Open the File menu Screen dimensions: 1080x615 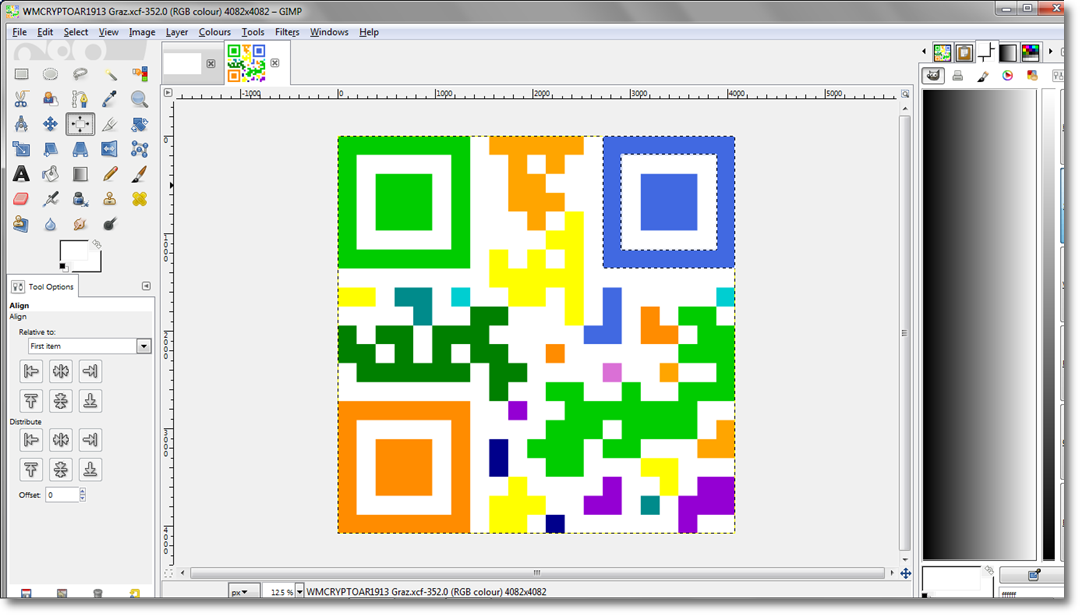[19, 32]
